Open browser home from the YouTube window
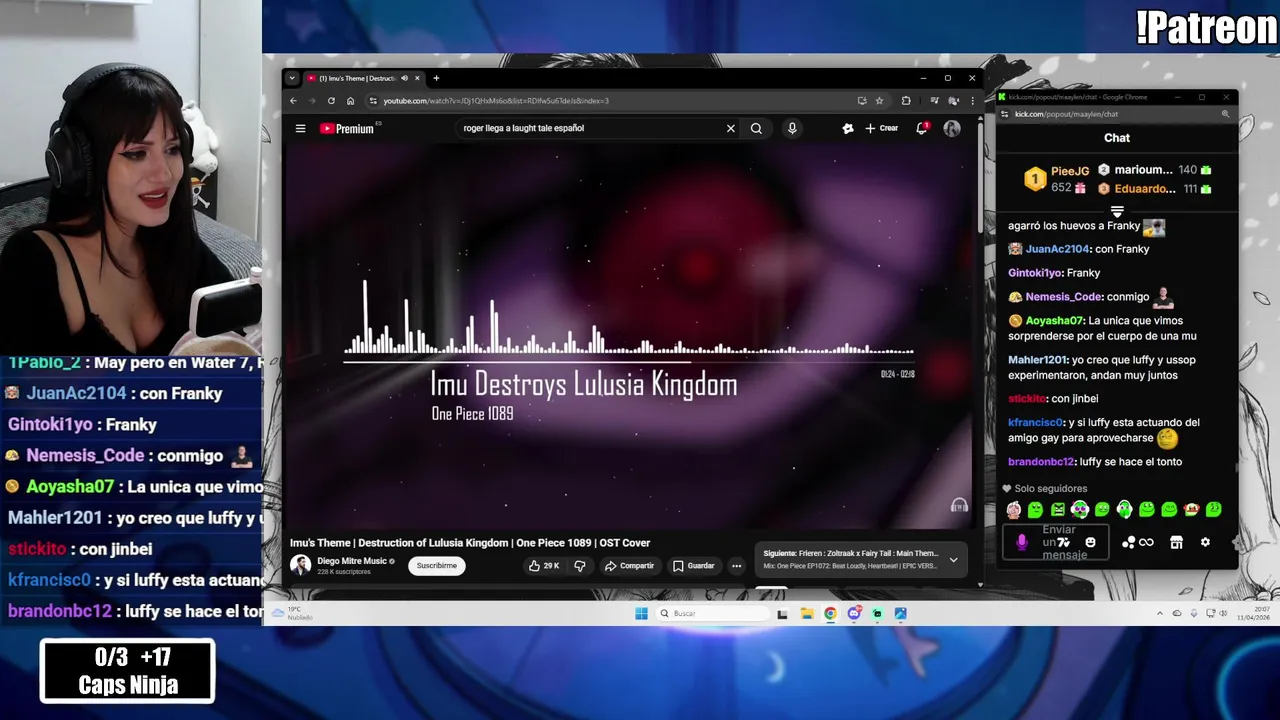 click(x=350, y=101)
